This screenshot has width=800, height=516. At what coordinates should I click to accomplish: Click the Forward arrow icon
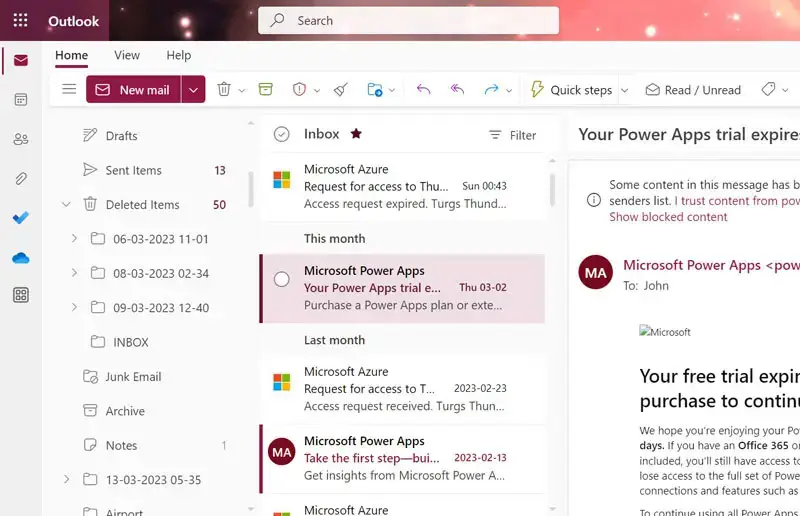pos(491,89)
